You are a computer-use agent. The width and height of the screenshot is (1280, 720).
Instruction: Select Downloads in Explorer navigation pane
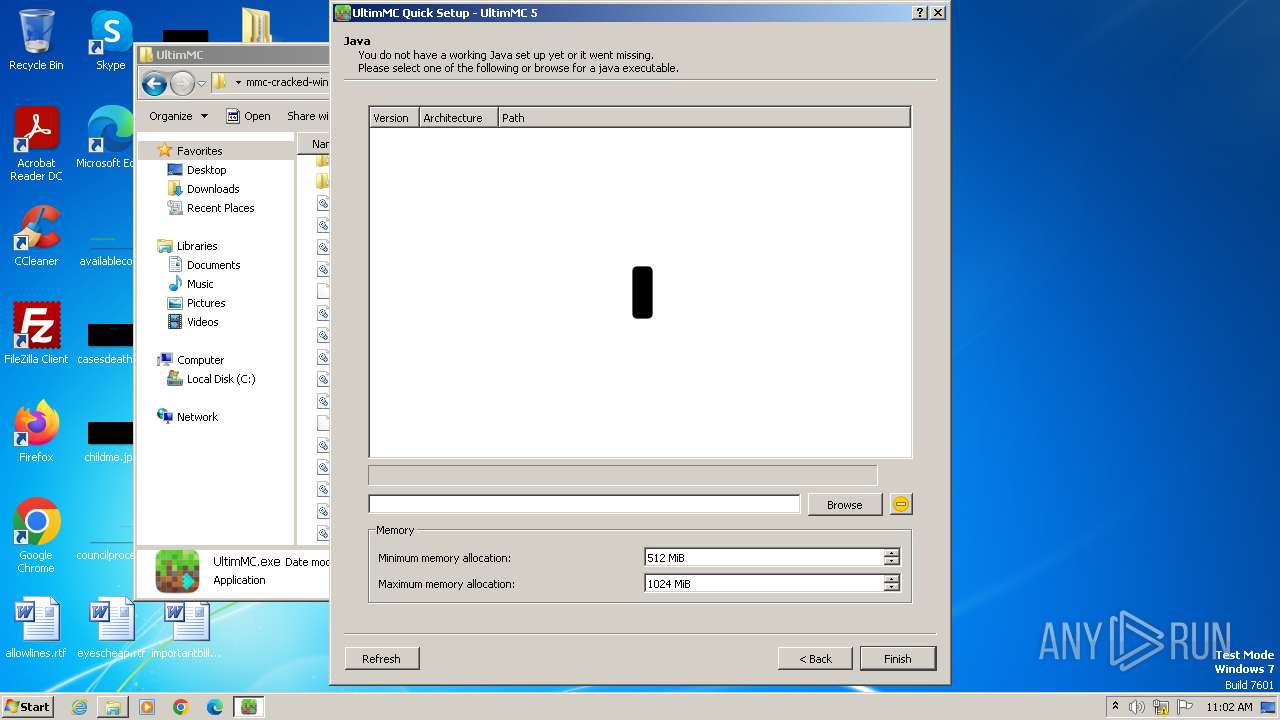(213, 189)
